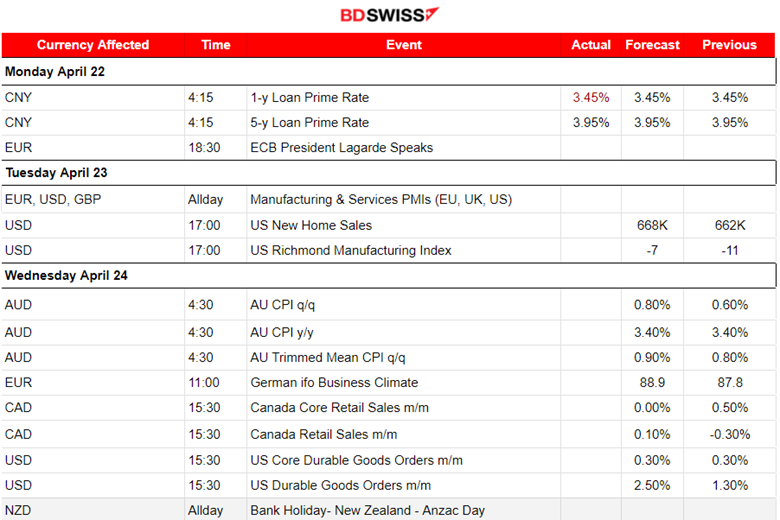Click the red 3.45% actual value

click(x=591, y=98)
